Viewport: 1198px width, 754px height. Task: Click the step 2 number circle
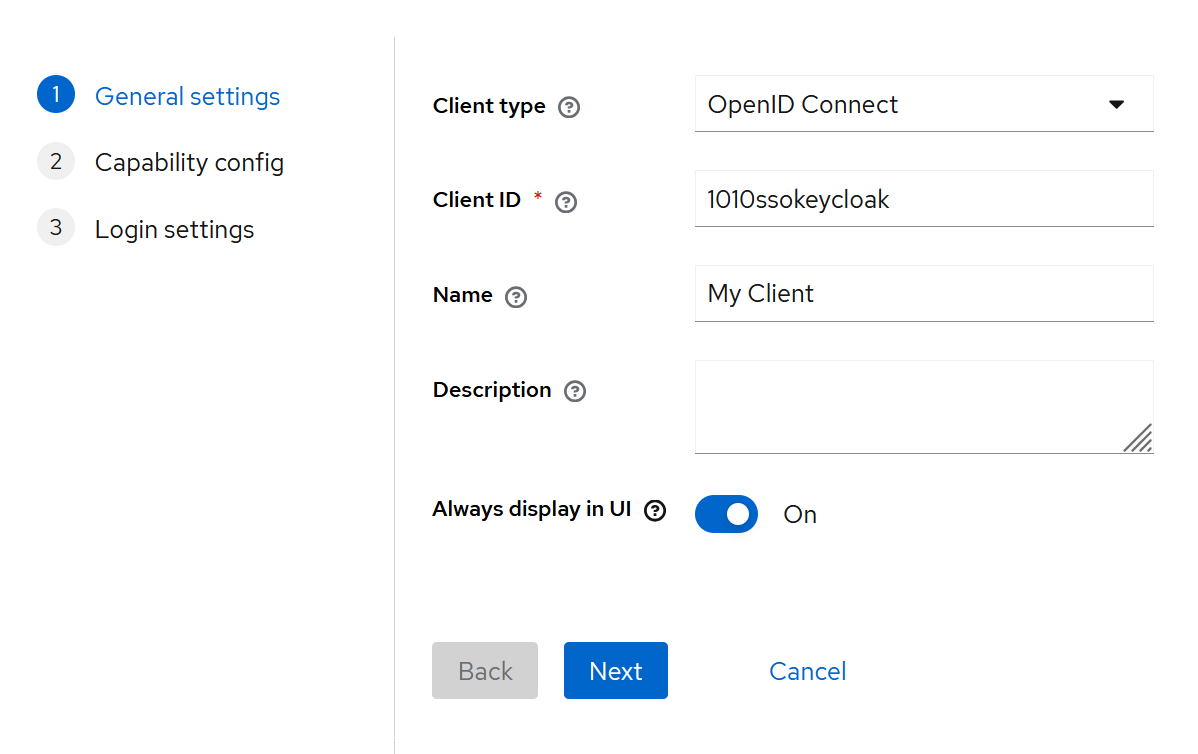pyautogui.click(x=56, y=161)
